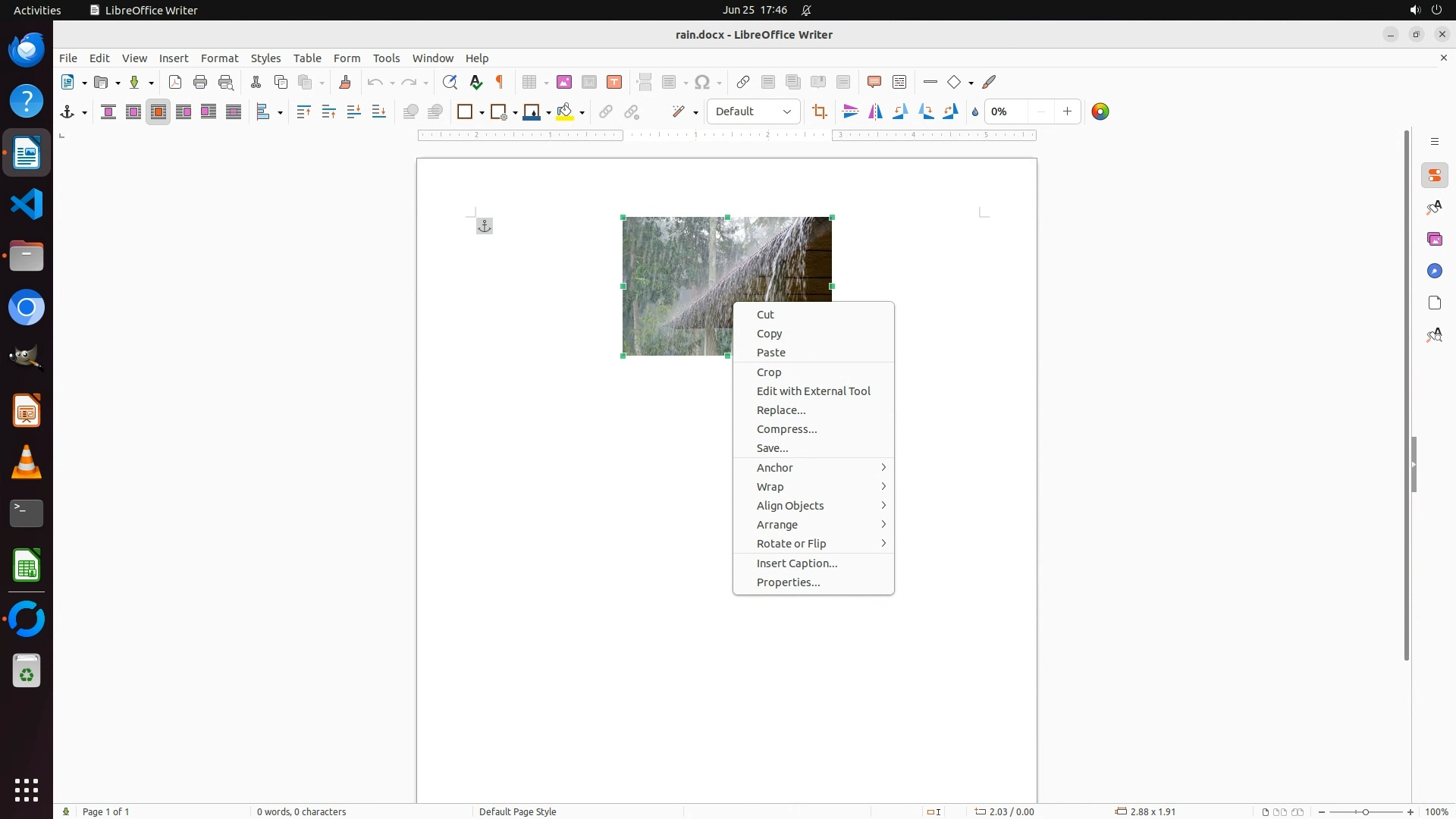Click the Clone Formatting paintbrush icon
Image resolution: width=1456 pixels, height=819 pixels.
(345, 83)
